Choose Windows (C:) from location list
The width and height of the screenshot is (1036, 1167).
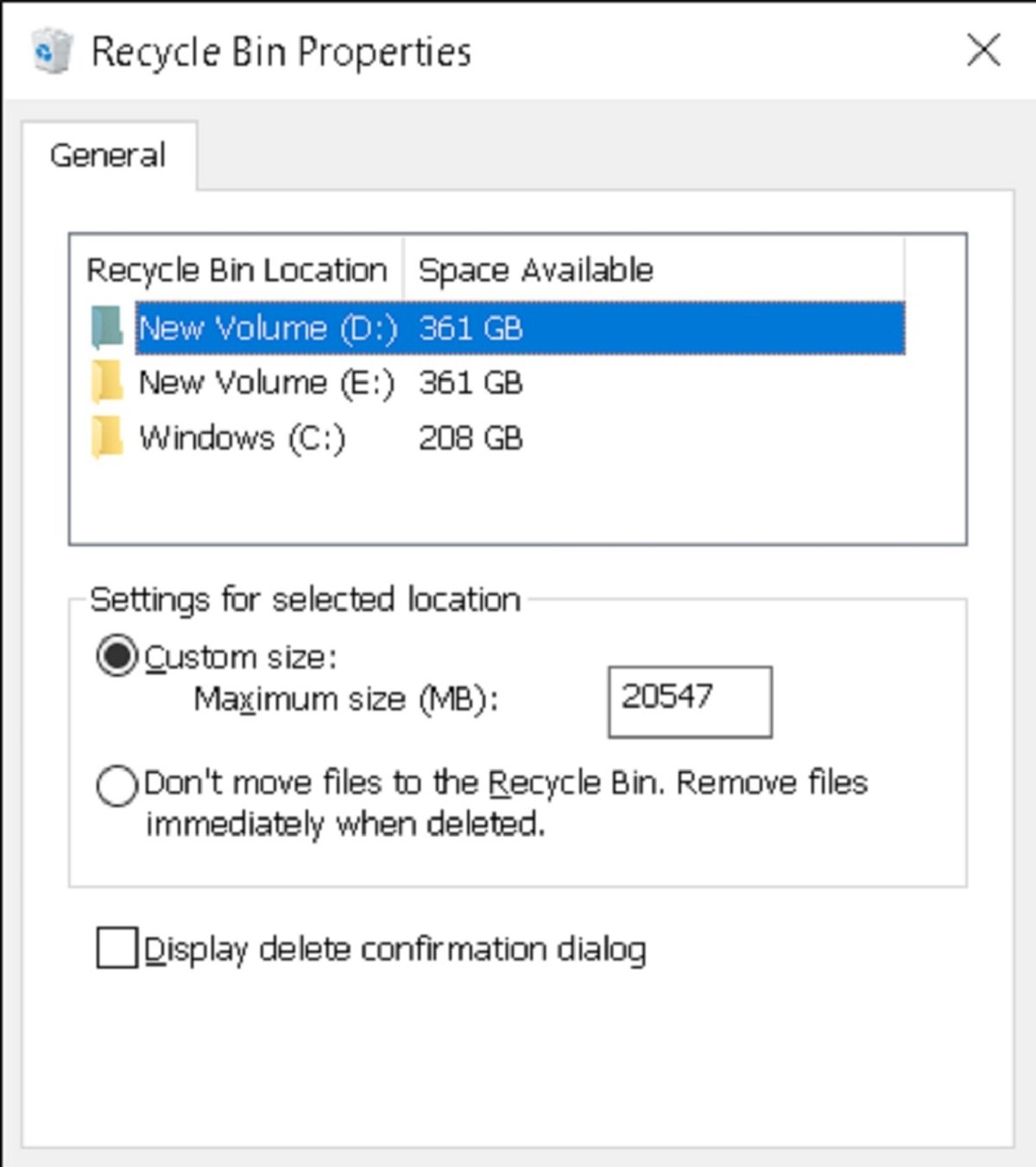coord(243,438)
